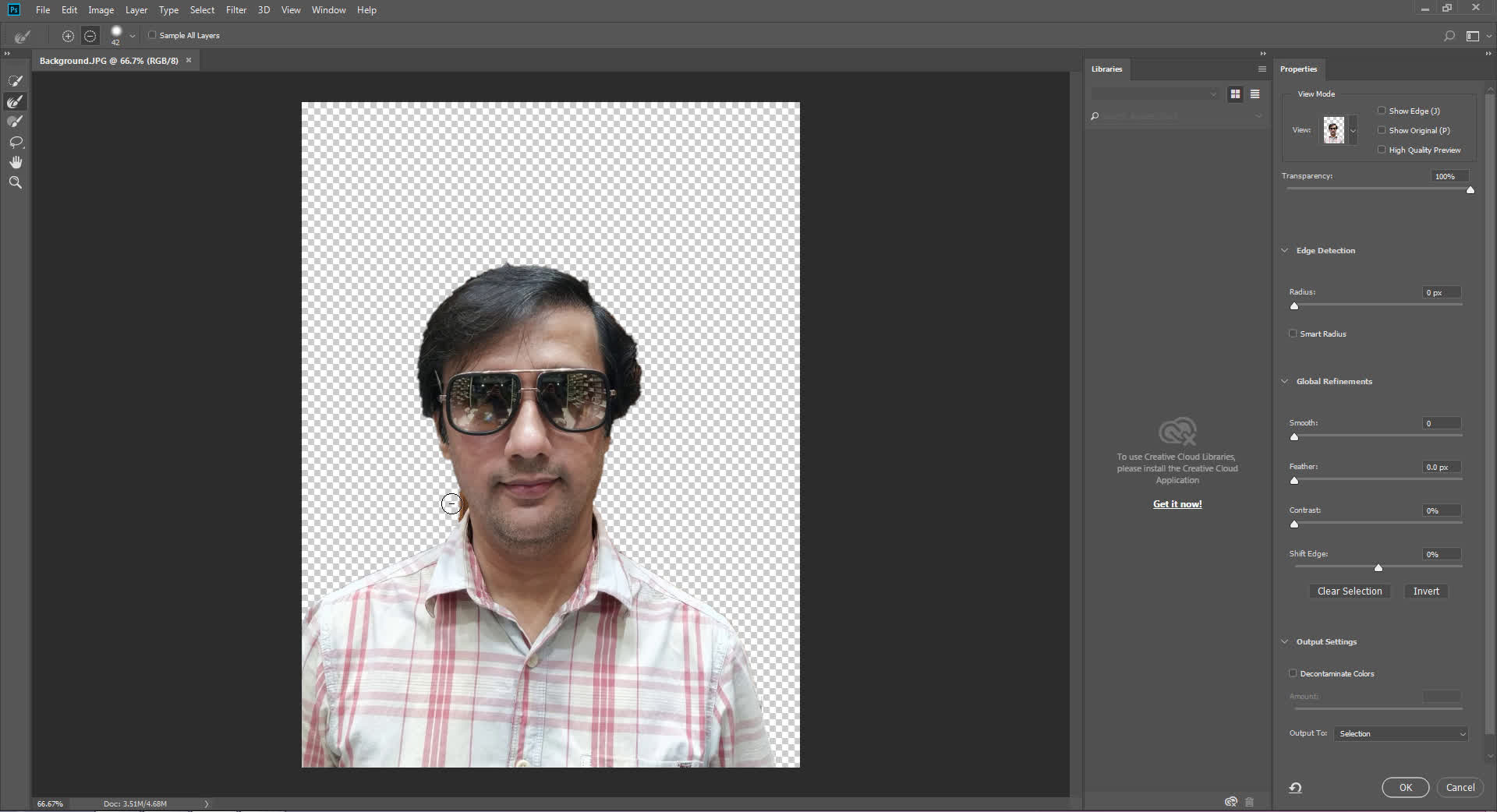
Task: Toggle Show Original preview
Action: click(x=1382, y=130)
